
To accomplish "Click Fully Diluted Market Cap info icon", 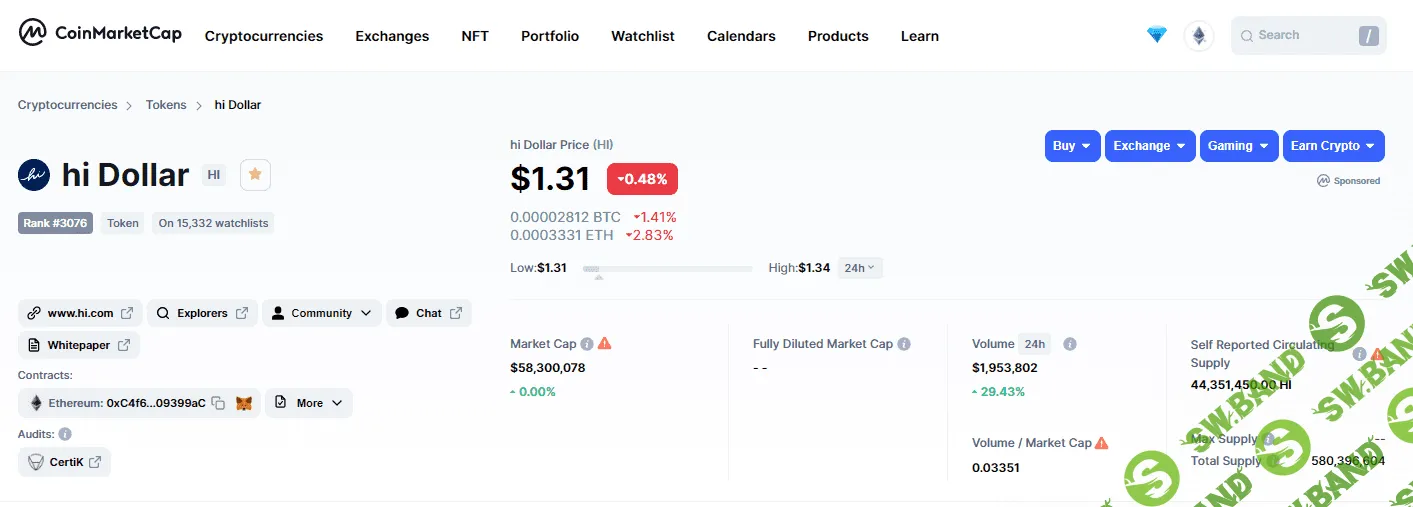I will pyautogui.click(x=904, y=344).
